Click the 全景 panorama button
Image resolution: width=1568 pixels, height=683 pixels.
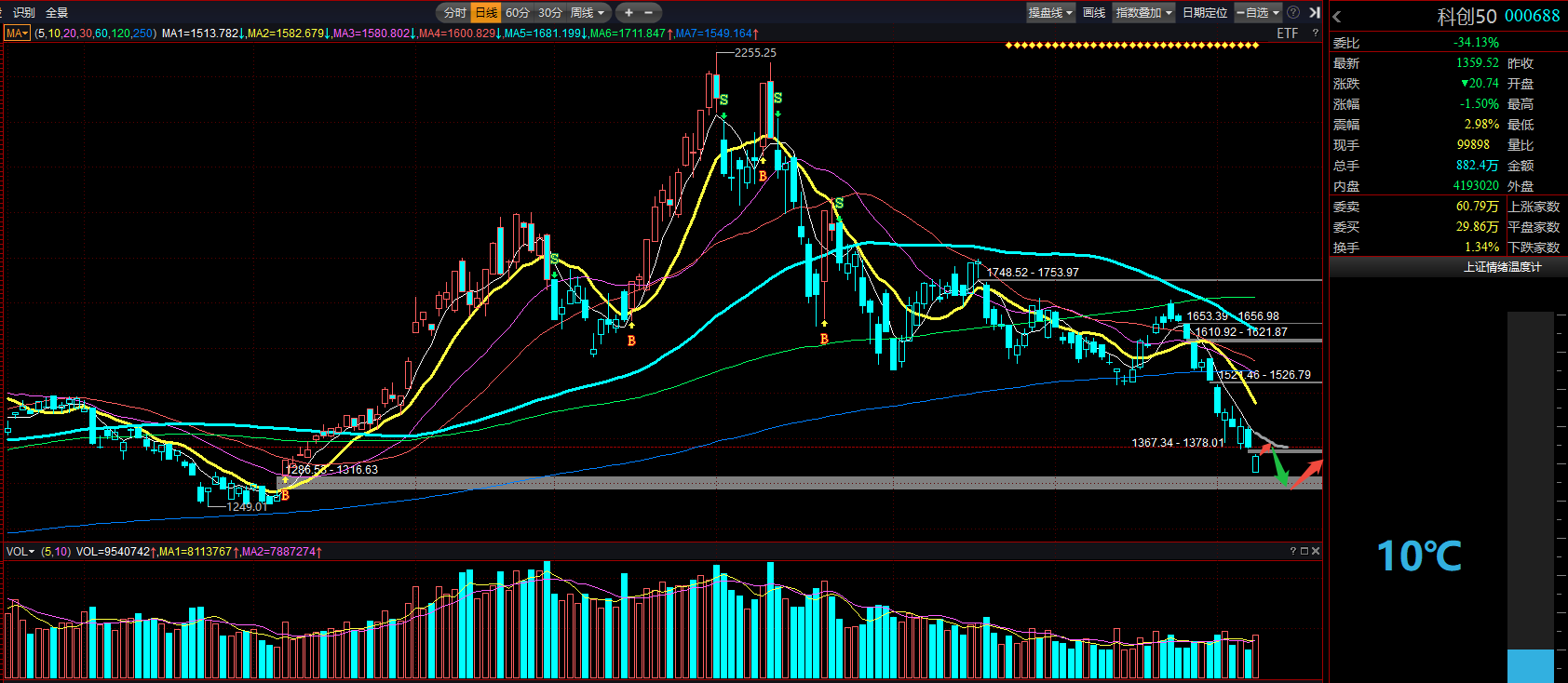coord(57,13)
